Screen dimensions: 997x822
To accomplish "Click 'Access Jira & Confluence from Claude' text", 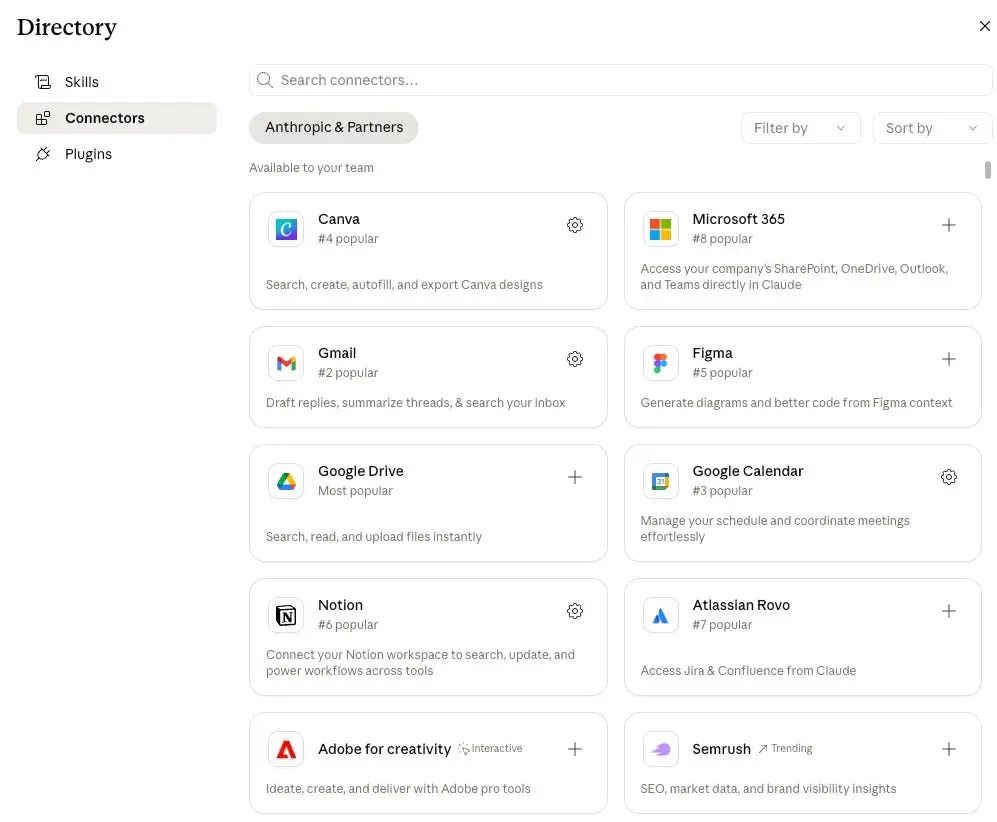I will coord(748,671).
